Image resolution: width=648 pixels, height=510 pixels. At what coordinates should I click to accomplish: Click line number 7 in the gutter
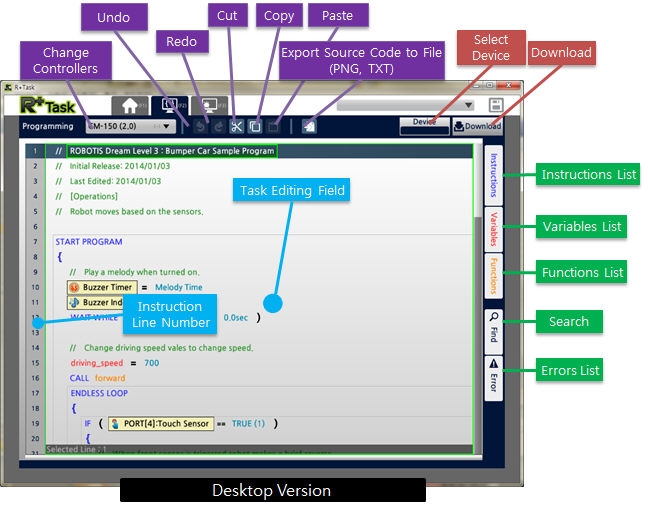pyautogui.click(x=36, y=242)
